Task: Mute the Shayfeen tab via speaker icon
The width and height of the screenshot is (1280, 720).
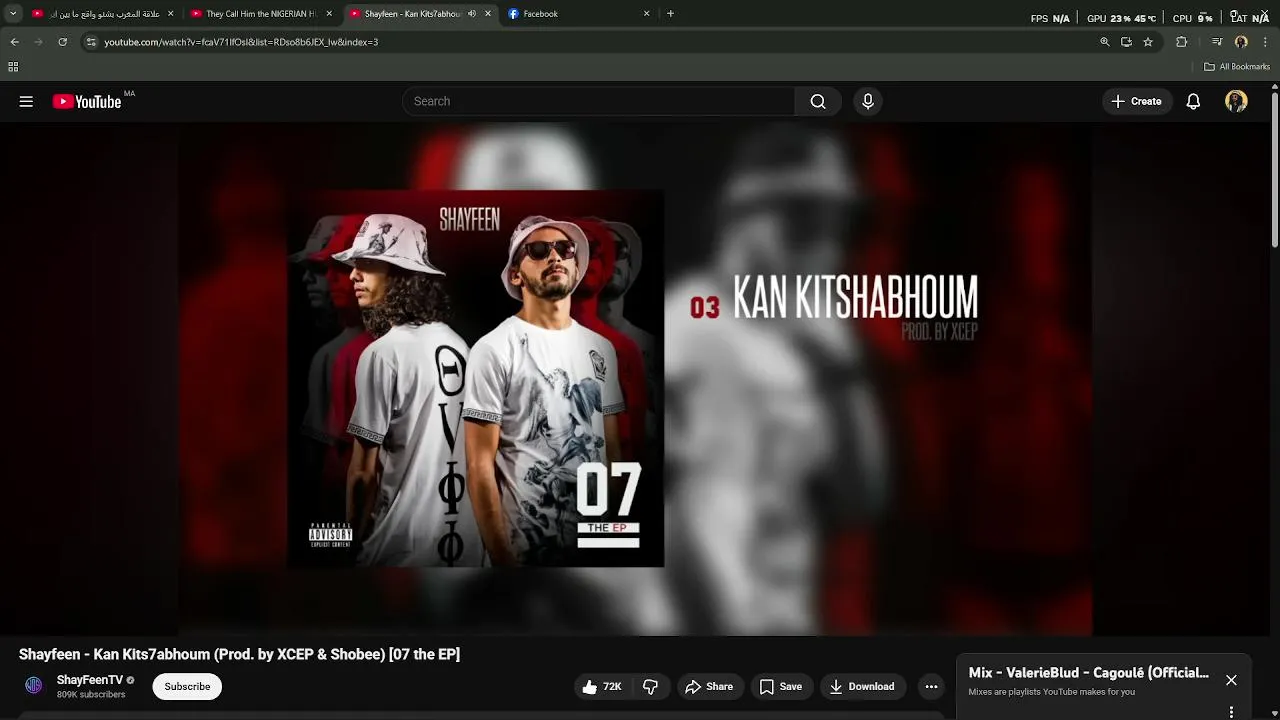Action: click(472, 14)
